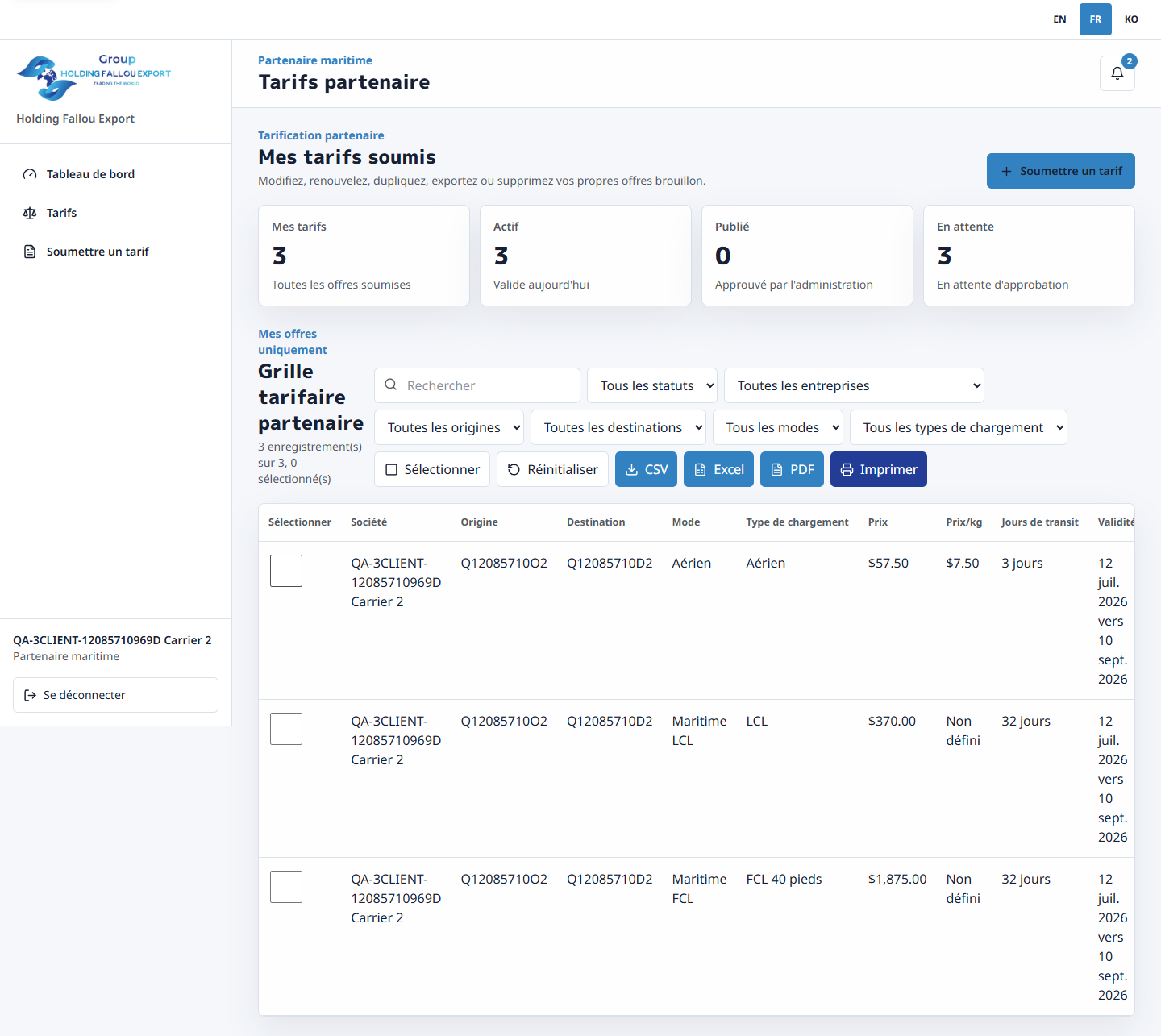This screenshot has width=1161, height=1036.
Task: Click the Soumettre un tarif document icon
Action: click(x=30, y=252)
